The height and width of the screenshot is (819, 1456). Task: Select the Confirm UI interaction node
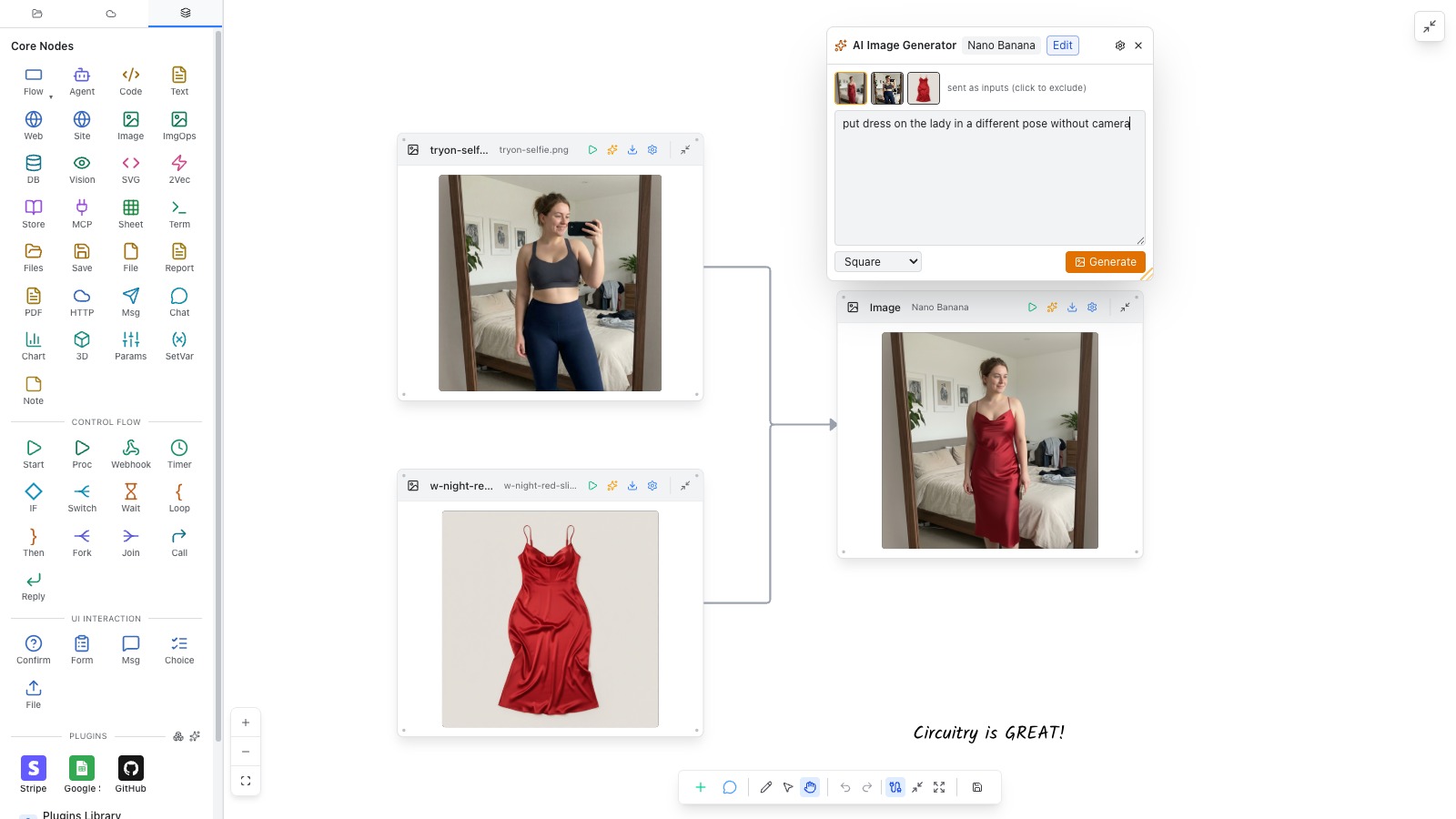click(34, 650)
